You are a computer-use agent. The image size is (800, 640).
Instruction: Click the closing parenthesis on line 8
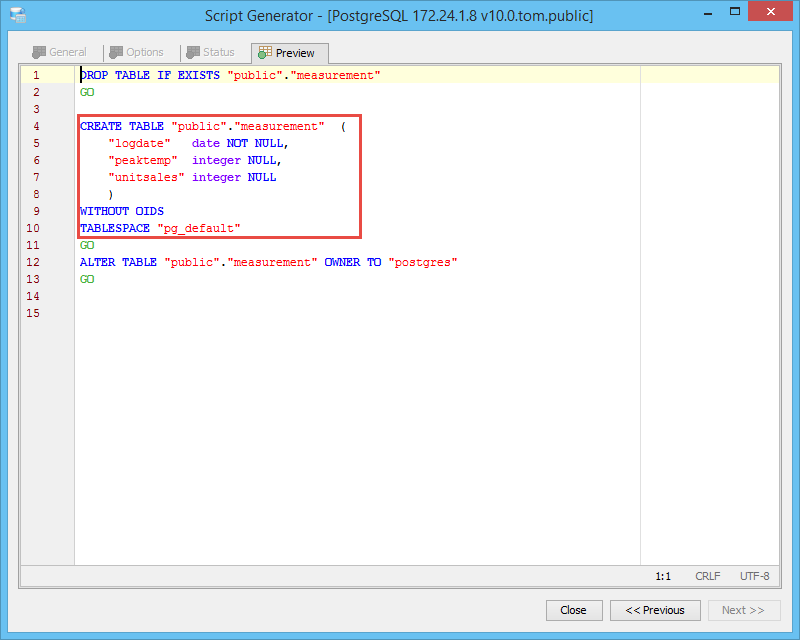(111, 194)
